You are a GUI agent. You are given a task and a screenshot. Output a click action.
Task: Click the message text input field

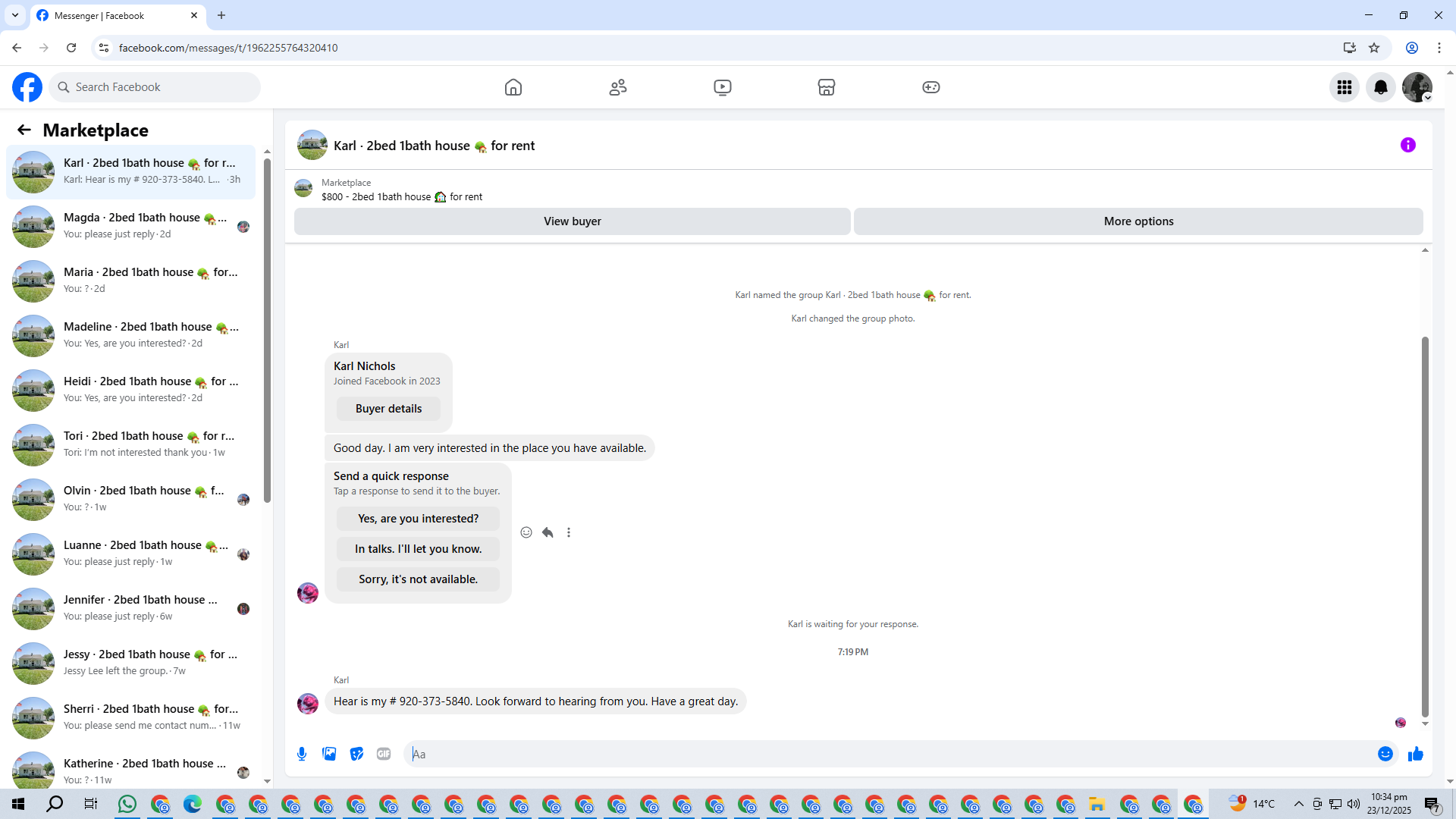click(x=887, y=754)
